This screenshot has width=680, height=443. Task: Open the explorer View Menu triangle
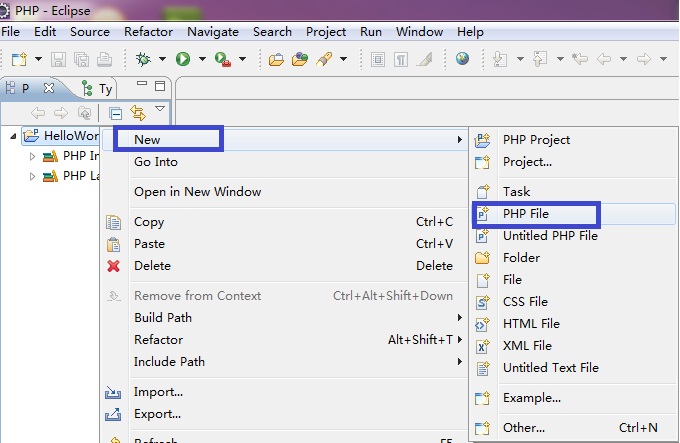click(x=160, y=108)
